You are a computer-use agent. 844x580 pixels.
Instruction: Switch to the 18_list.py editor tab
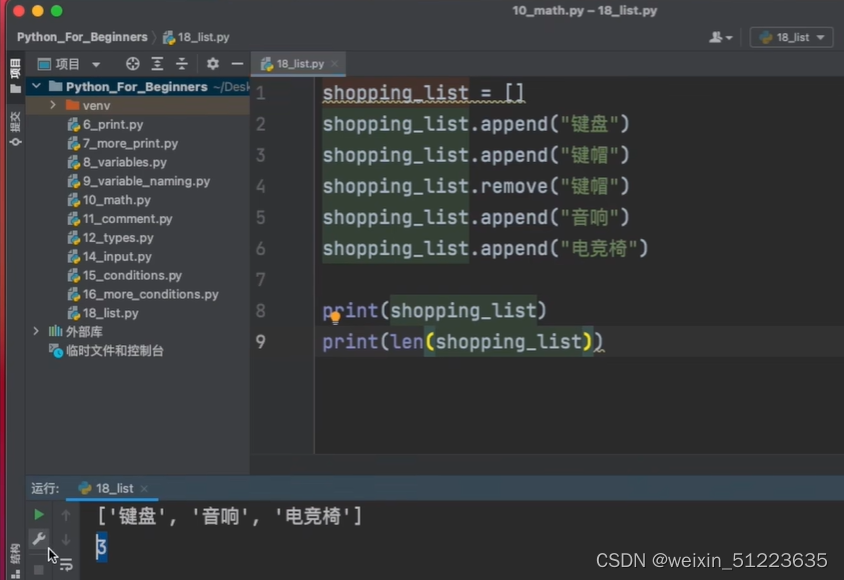[297, 63]
